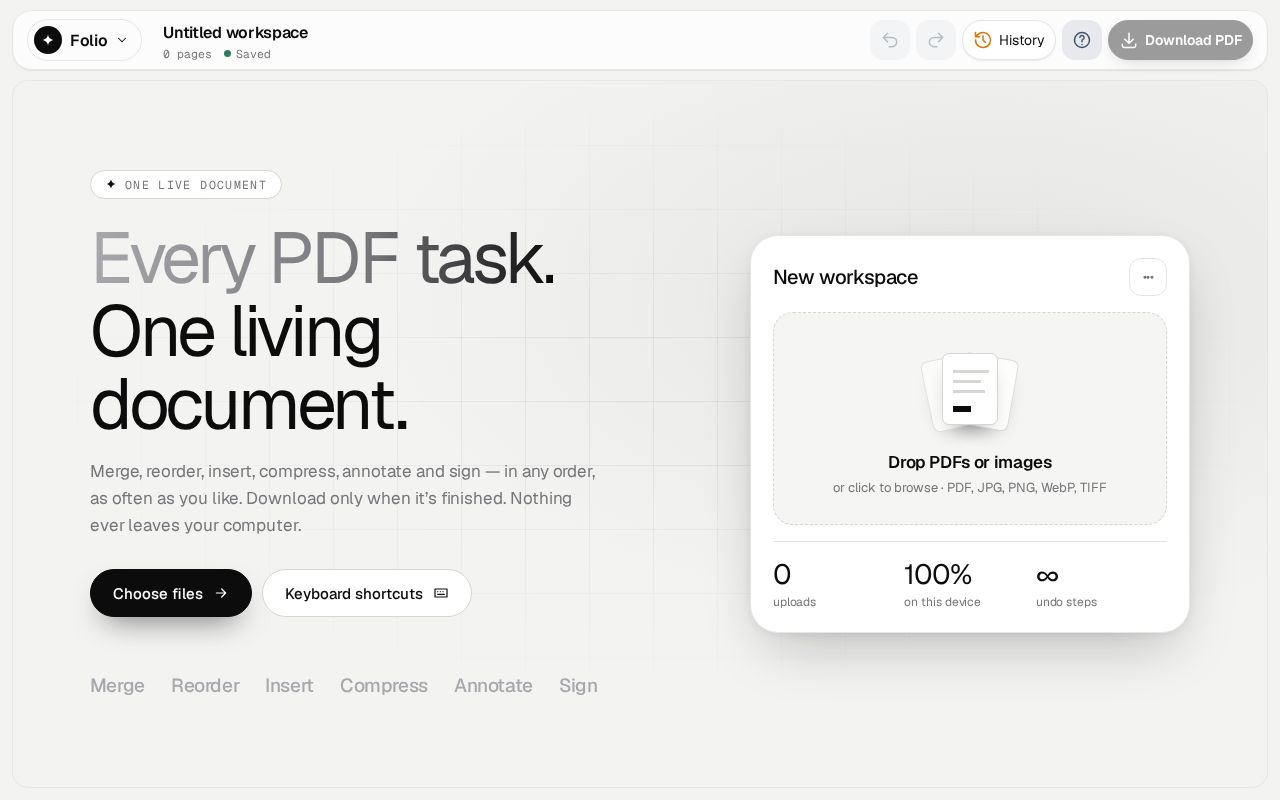Click the infinity undo steps statistic
The image size is (1280, 800).
(1066, 585)
